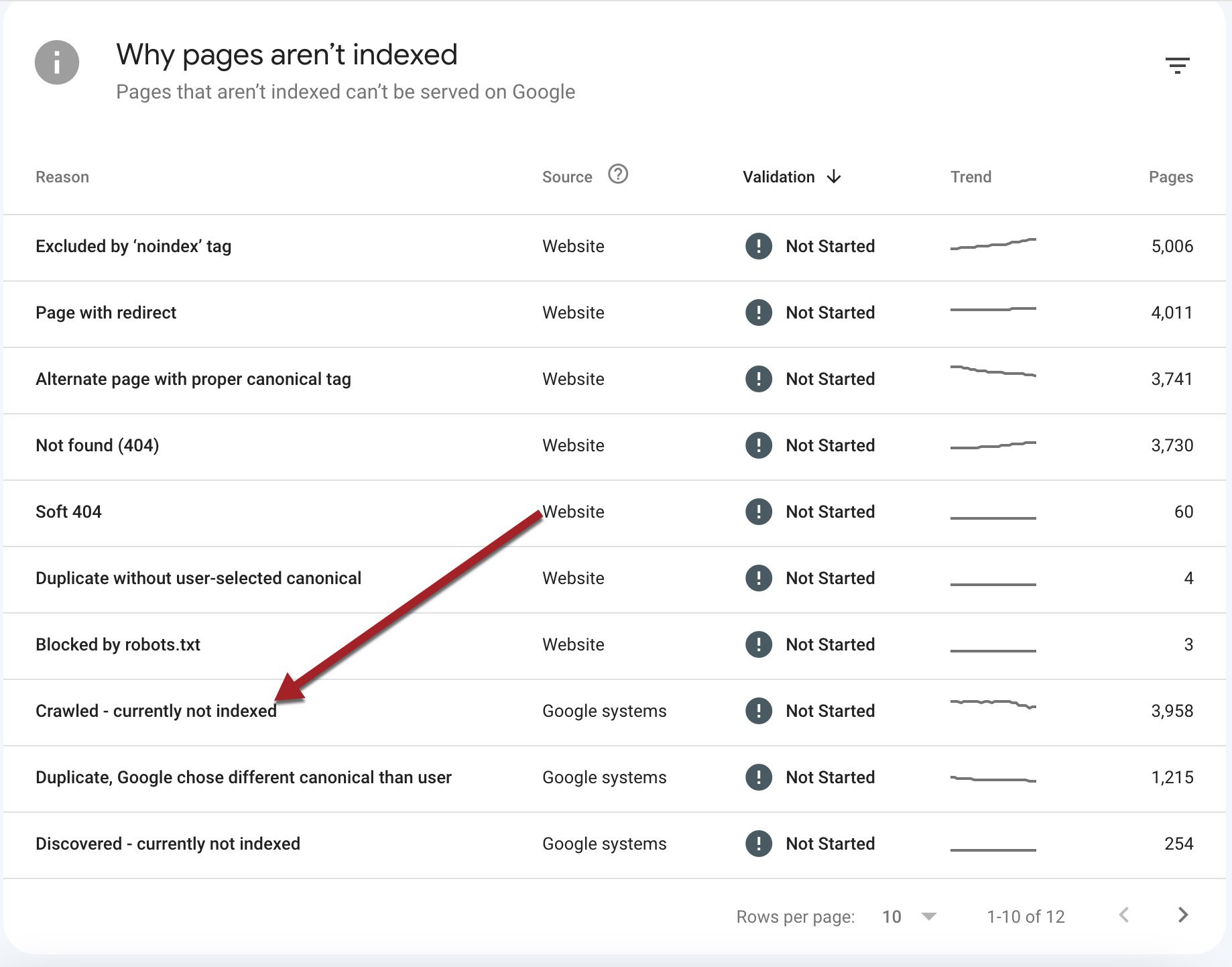Viewport: 1232px width, 967px height.
Task: Select the Not found (404) reason
Action: (x=97, y=445)
